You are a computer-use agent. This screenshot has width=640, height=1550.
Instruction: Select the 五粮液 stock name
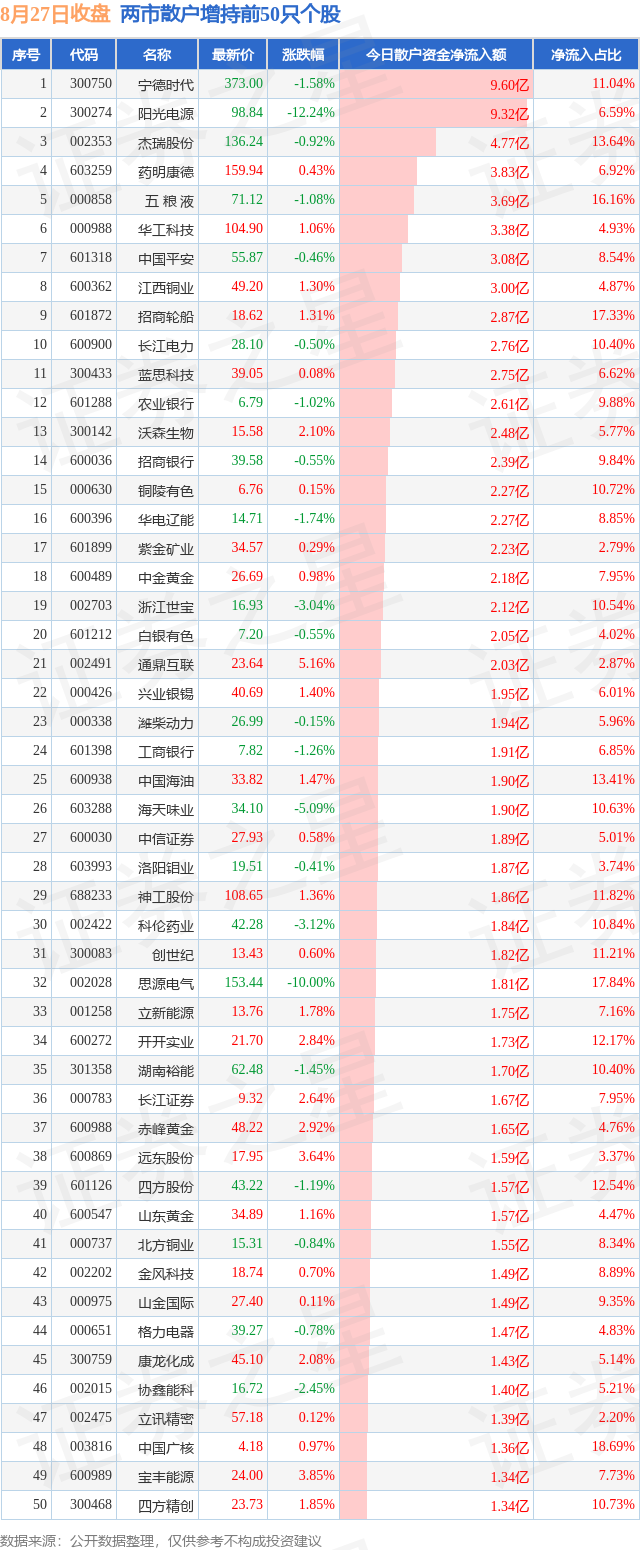click(166, 200)
